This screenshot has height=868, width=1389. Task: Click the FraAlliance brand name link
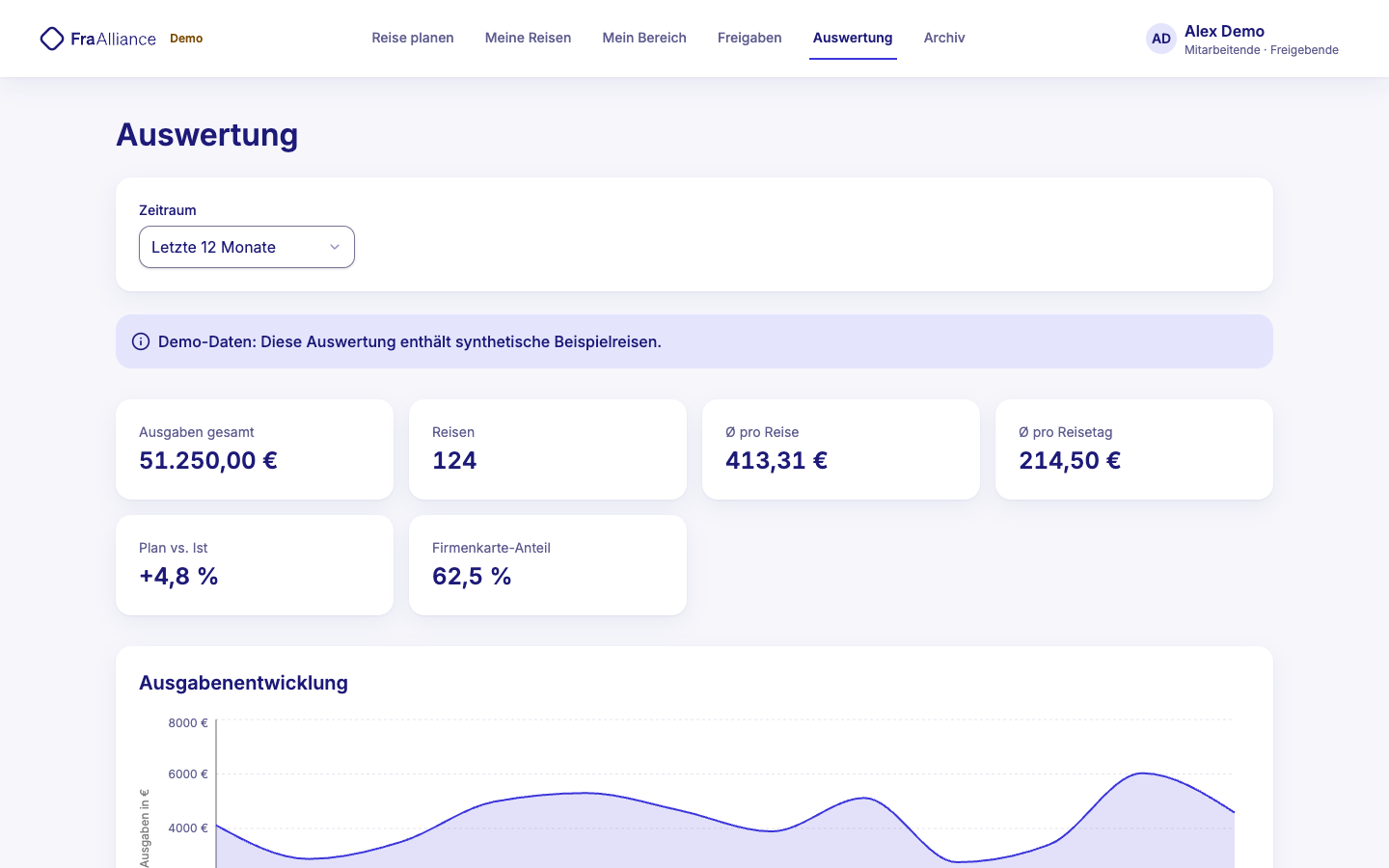113,39
